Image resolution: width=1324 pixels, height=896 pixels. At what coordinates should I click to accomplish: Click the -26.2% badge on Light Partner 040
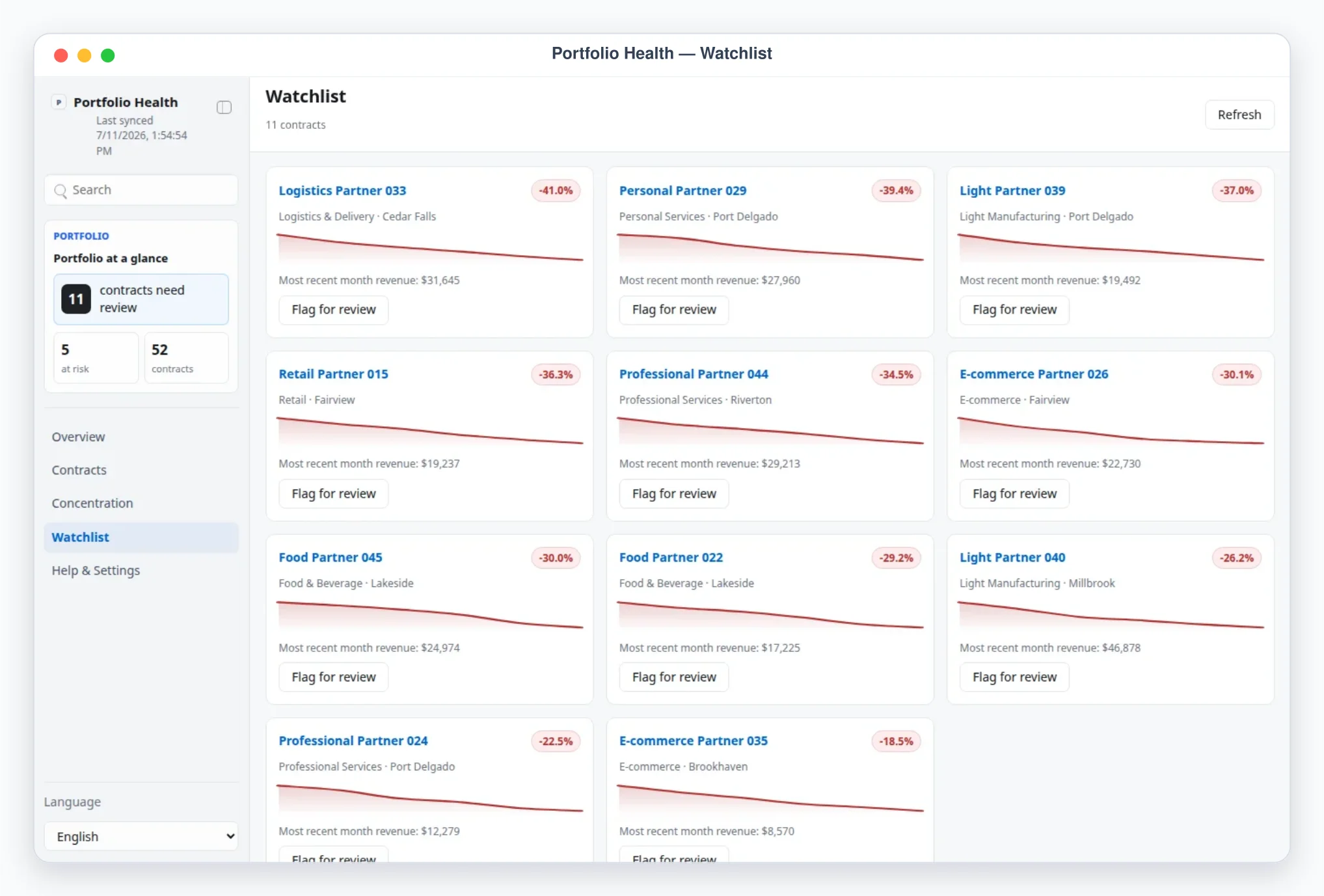click(1236, 558)
